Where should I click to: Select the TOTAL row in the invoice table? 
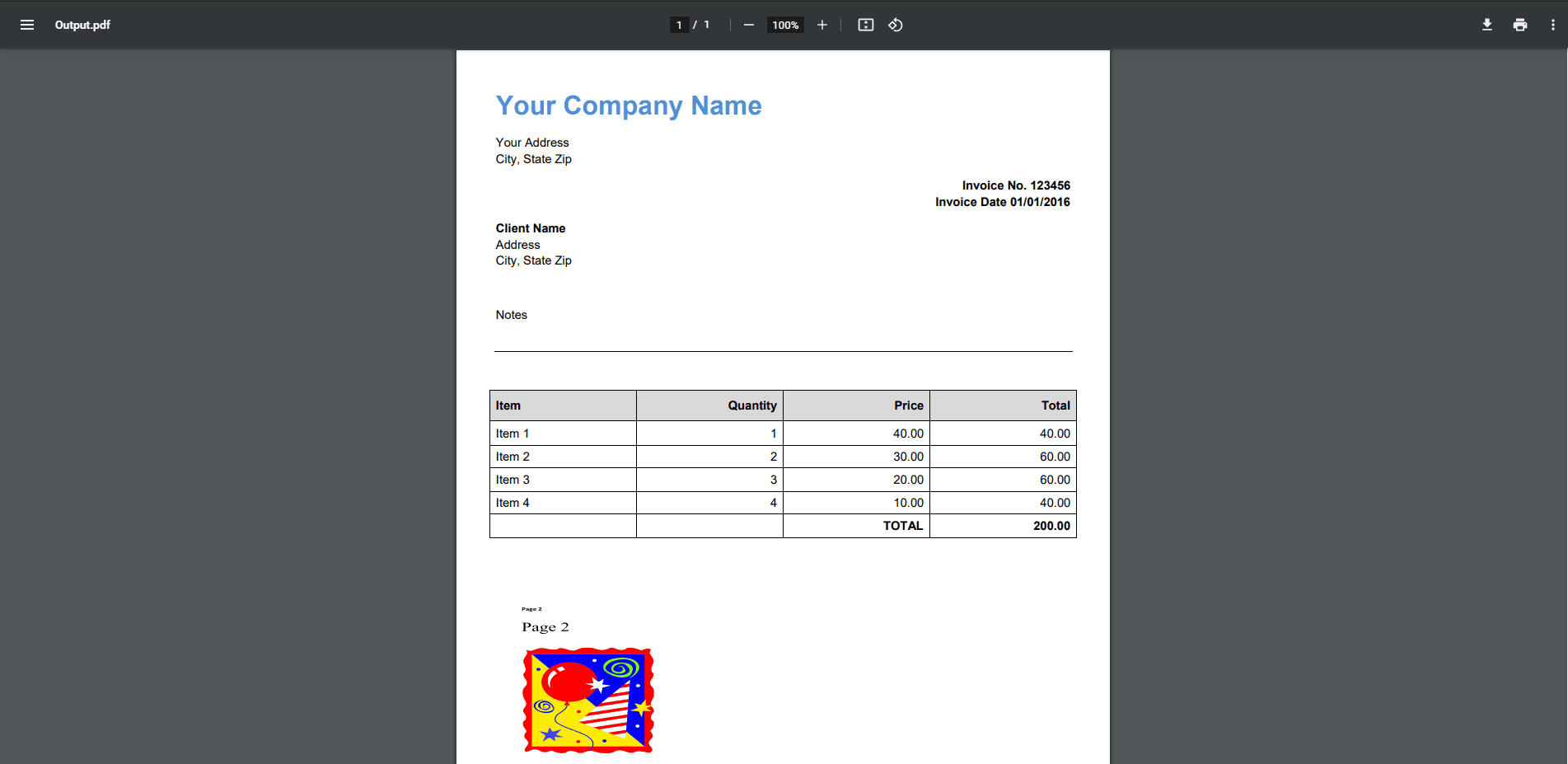[902, 525]
